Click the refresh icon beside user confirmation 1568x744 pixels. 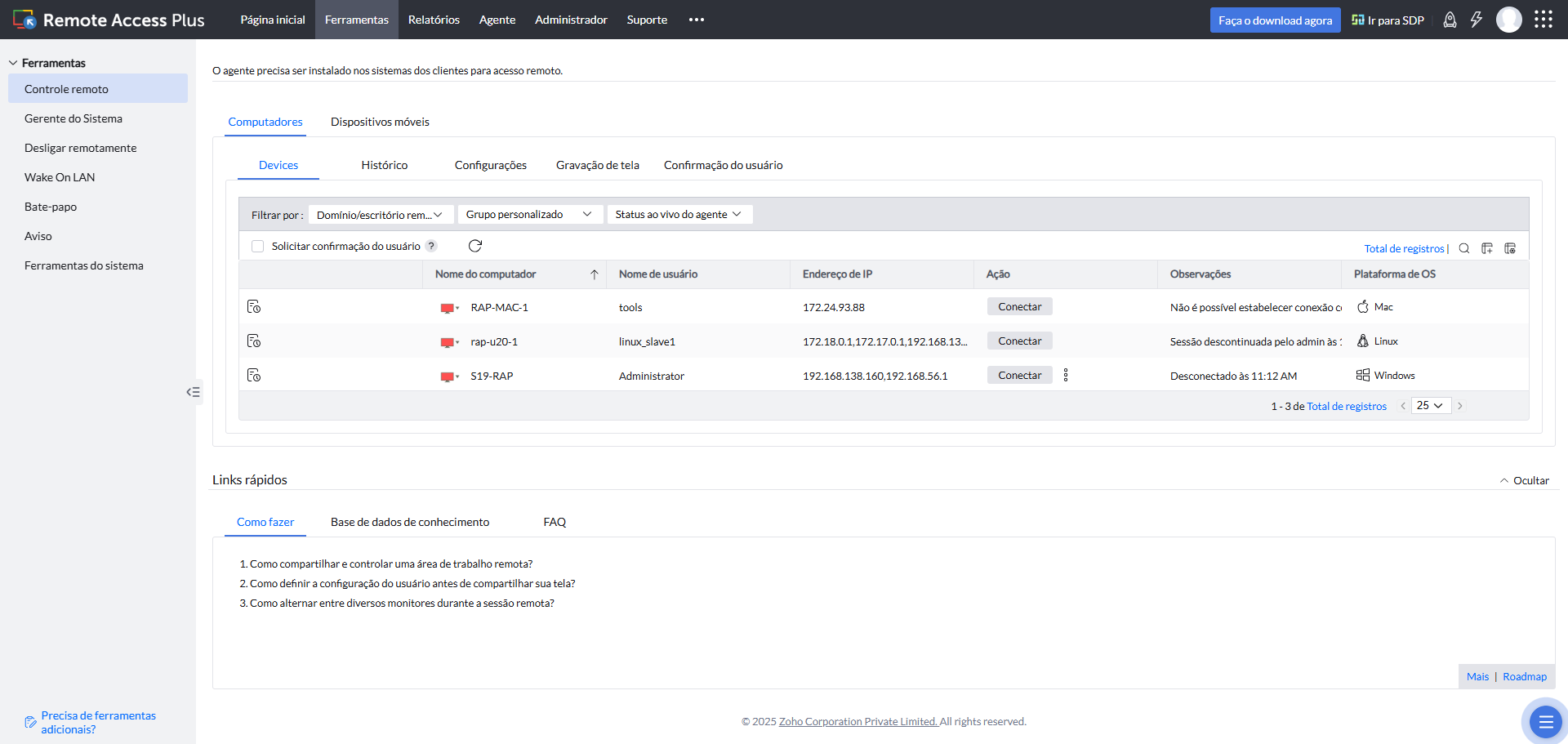pyautogui.click(x=475, y=246)
